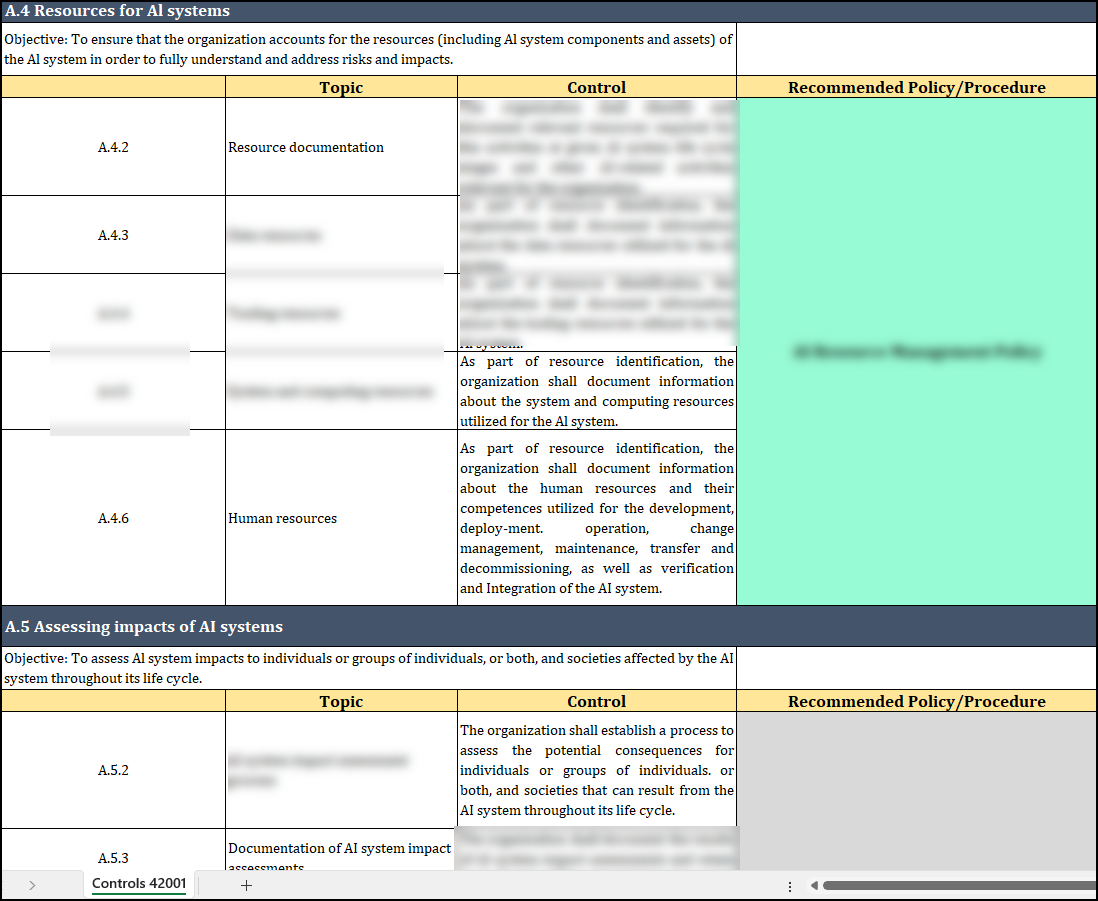
Task: Click the sheet navigation right arrow
Action: pyautogui.click(x=33, y=885)
